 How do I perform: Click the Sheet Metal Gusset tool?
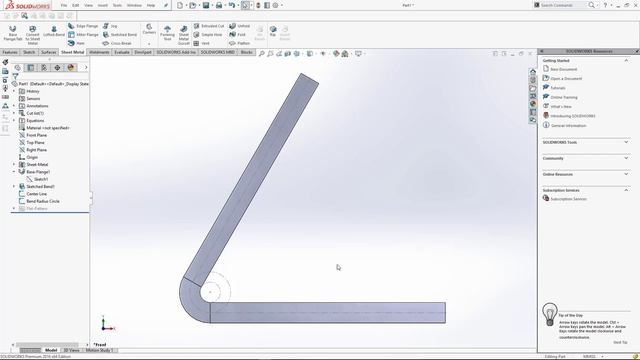(184, 35)
